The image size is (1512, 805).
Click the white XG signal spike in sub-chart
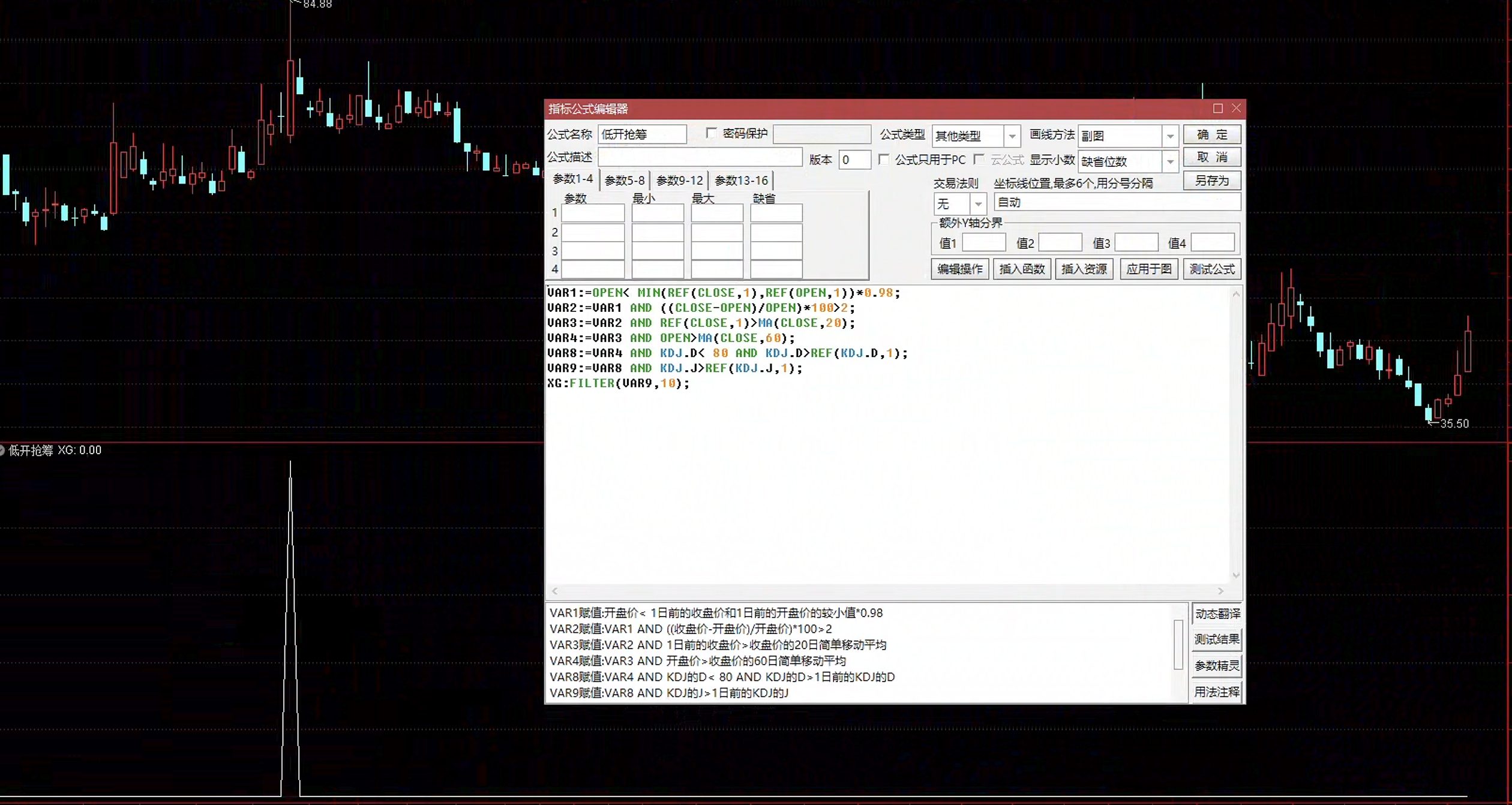[x=290, y=630]
